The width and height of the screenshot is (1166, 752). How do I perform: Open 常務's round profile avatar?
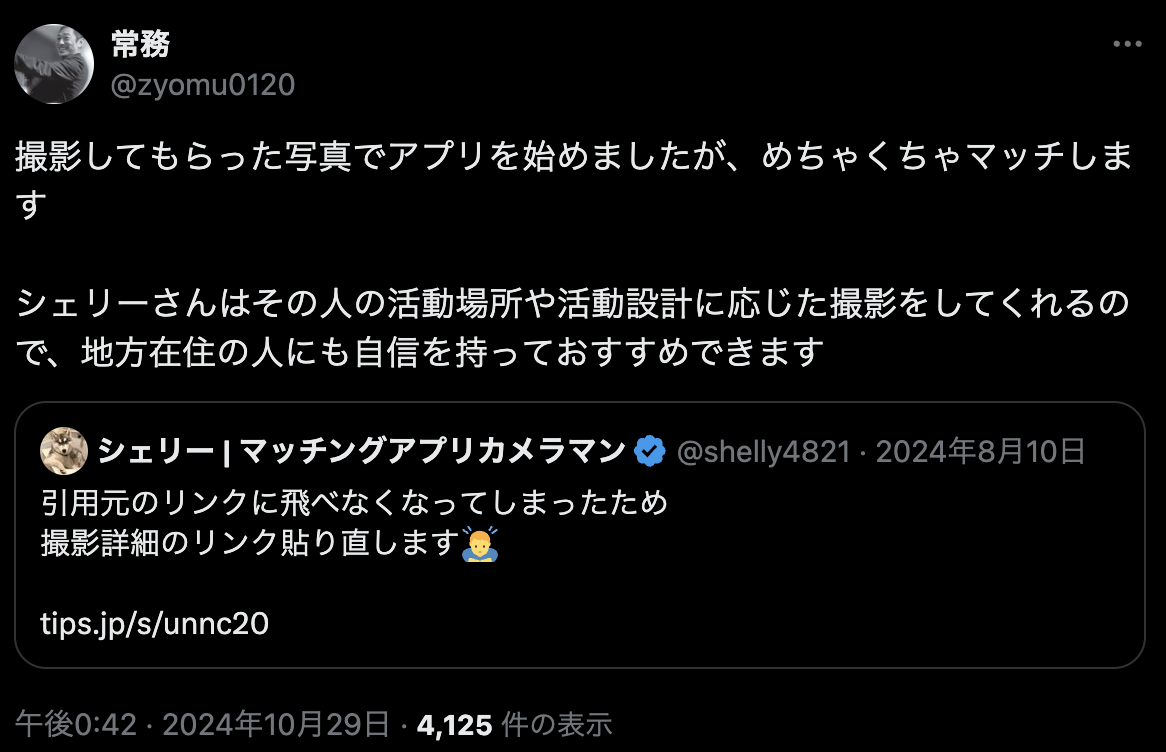coord(54,64)
